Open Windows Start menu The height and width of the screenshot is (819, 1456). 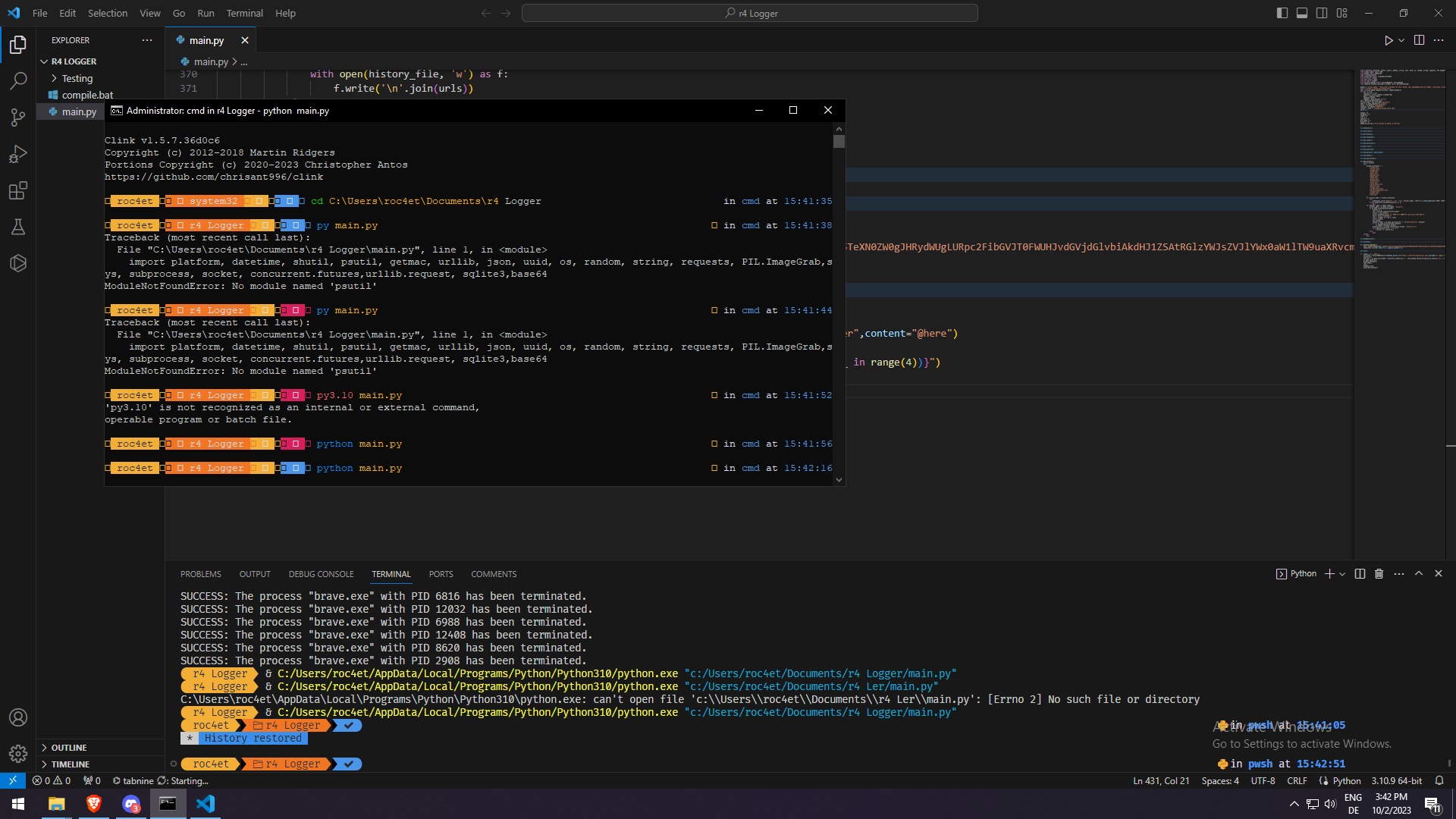[x=18, y=804]
